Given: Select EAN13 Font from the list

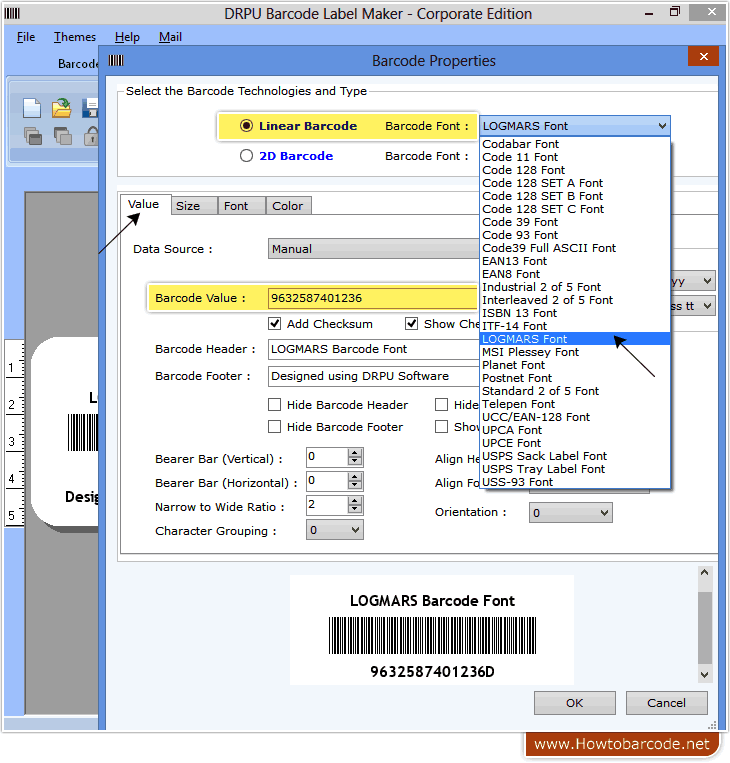Looking at the screenshot, I should tap(575, 261).
